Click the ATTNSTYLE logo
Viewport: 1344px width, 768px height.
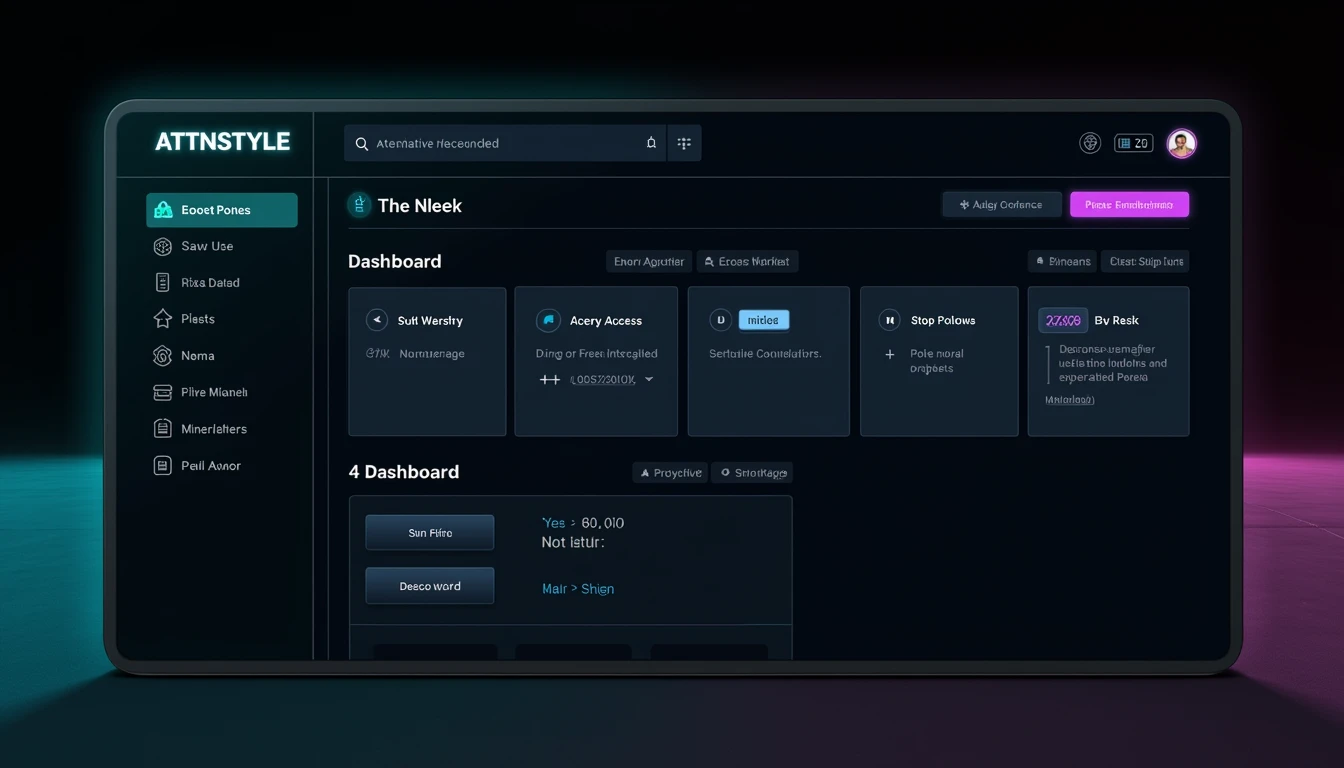click(x=222, y=142)
